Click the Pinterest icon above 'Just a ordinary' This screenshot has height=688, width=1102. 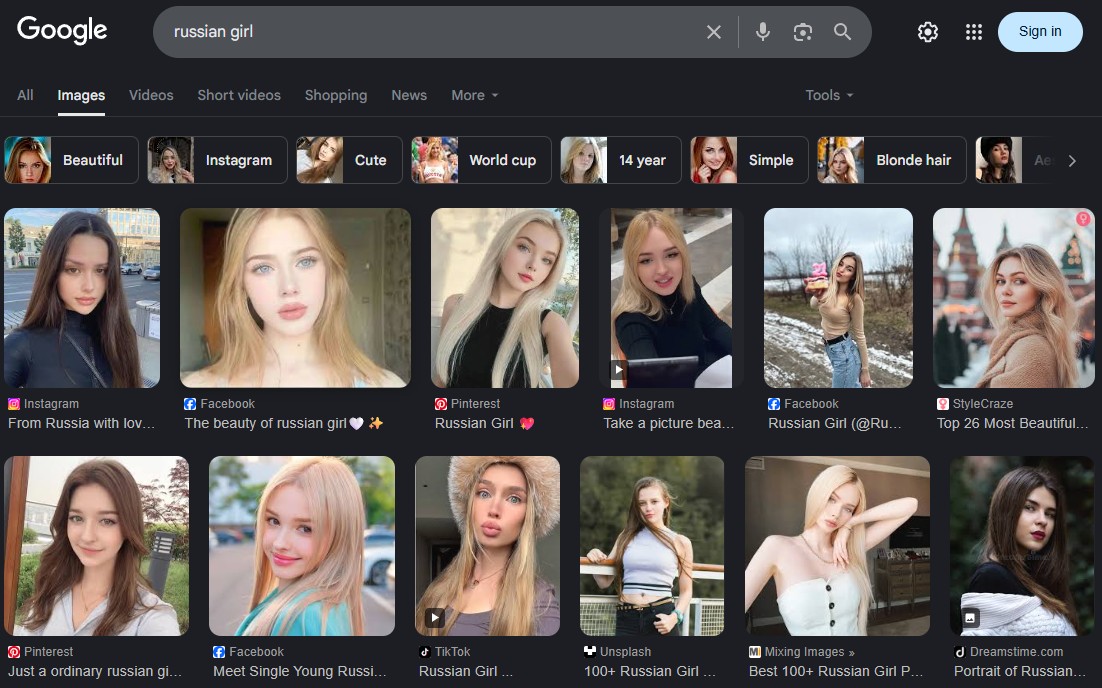point(14,652)
